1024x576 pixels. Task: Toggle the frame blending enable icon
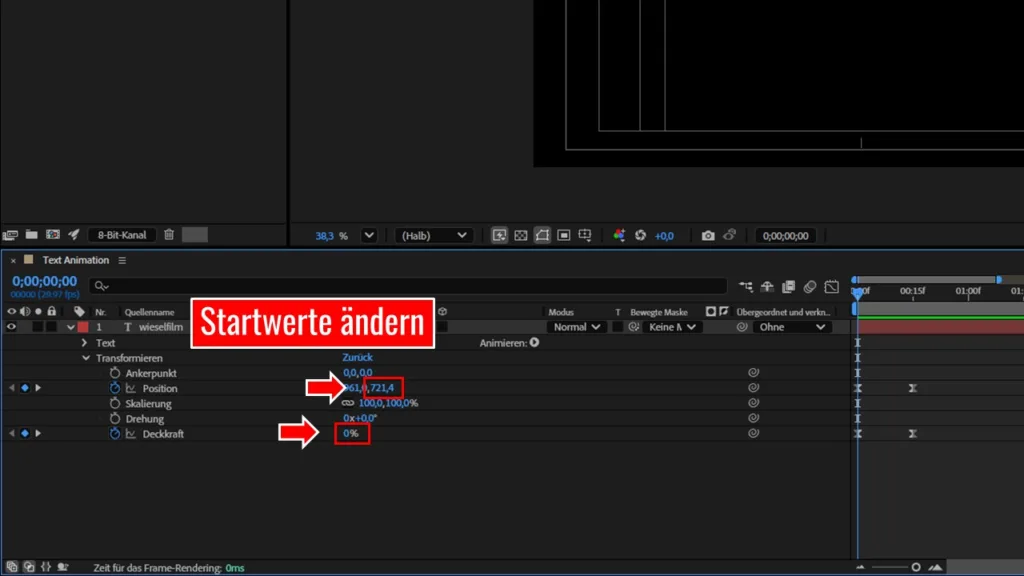(789, 287)
